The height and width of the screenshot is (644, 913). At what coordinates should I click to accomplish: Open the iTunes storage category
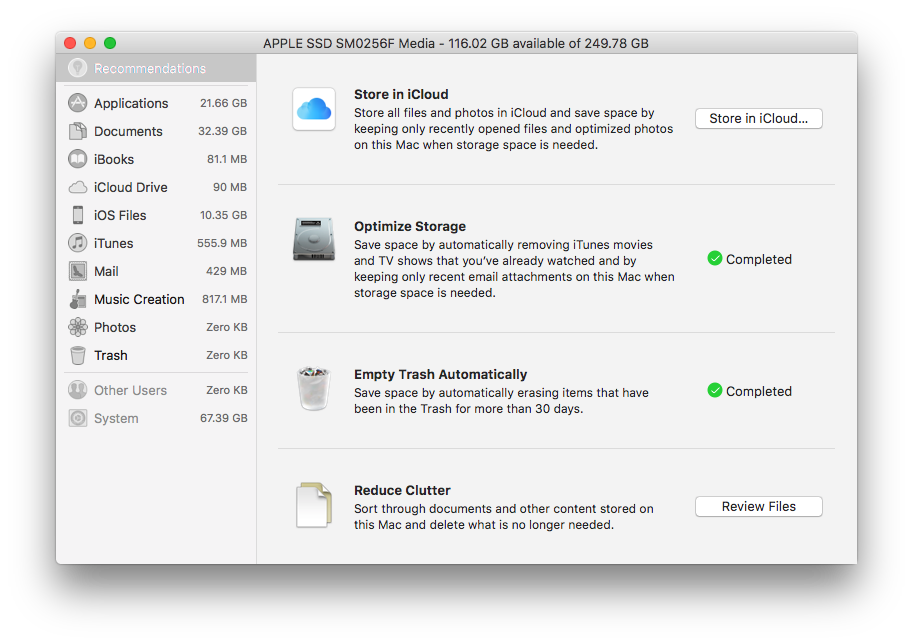113,243
